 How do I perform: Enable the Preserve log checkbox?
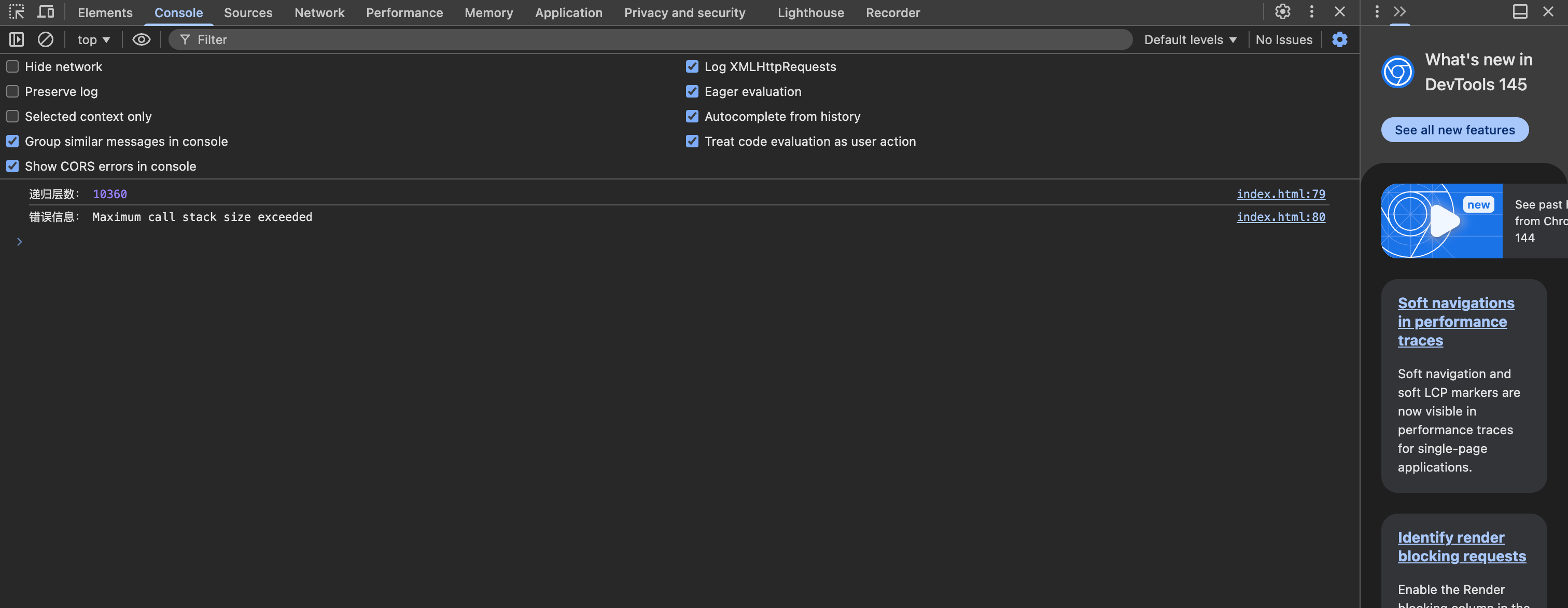click(13, 91)
